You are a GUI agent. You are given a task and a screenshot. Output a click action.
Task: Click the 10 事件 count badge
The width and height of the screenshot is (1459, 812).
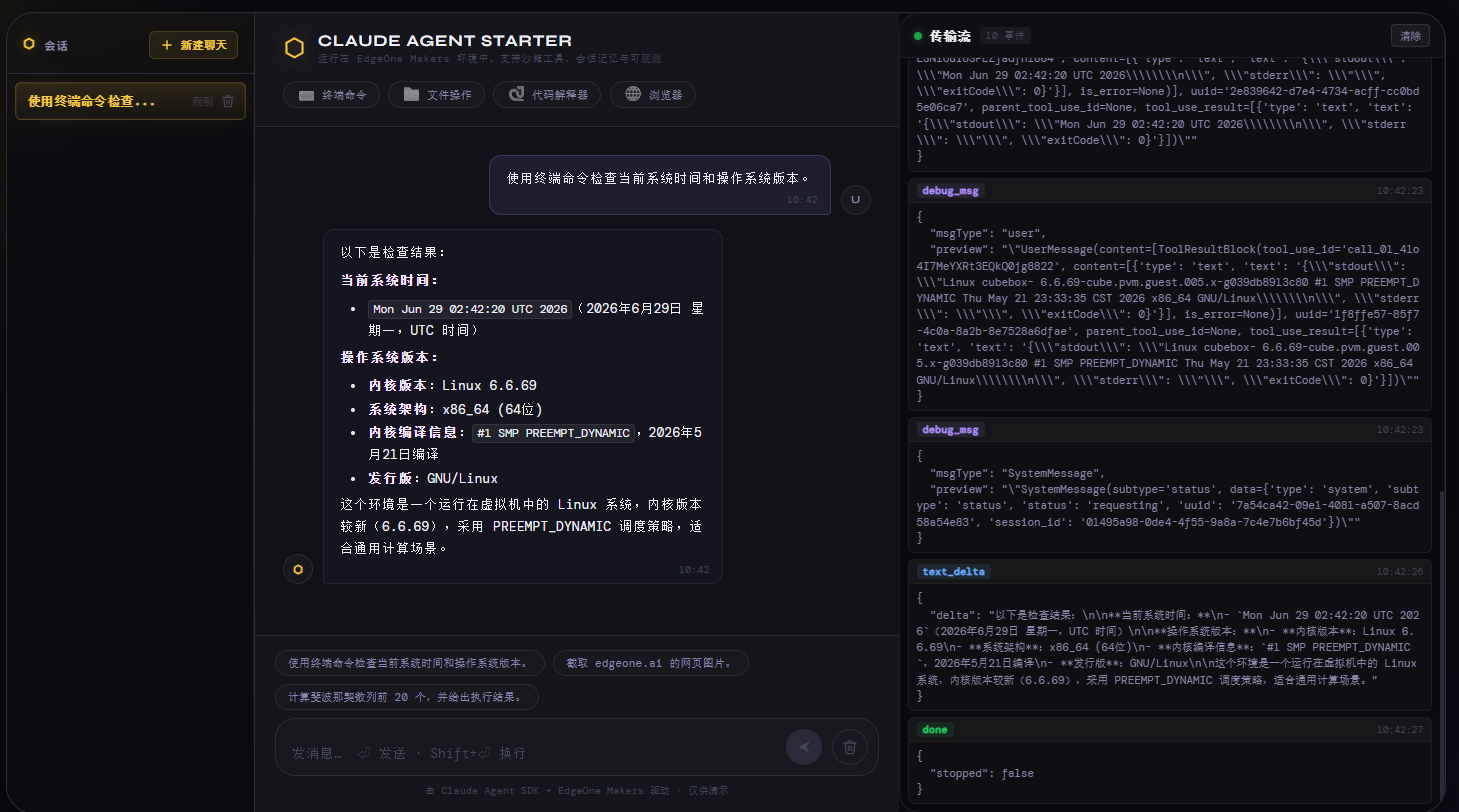(x=1005, y=36)
